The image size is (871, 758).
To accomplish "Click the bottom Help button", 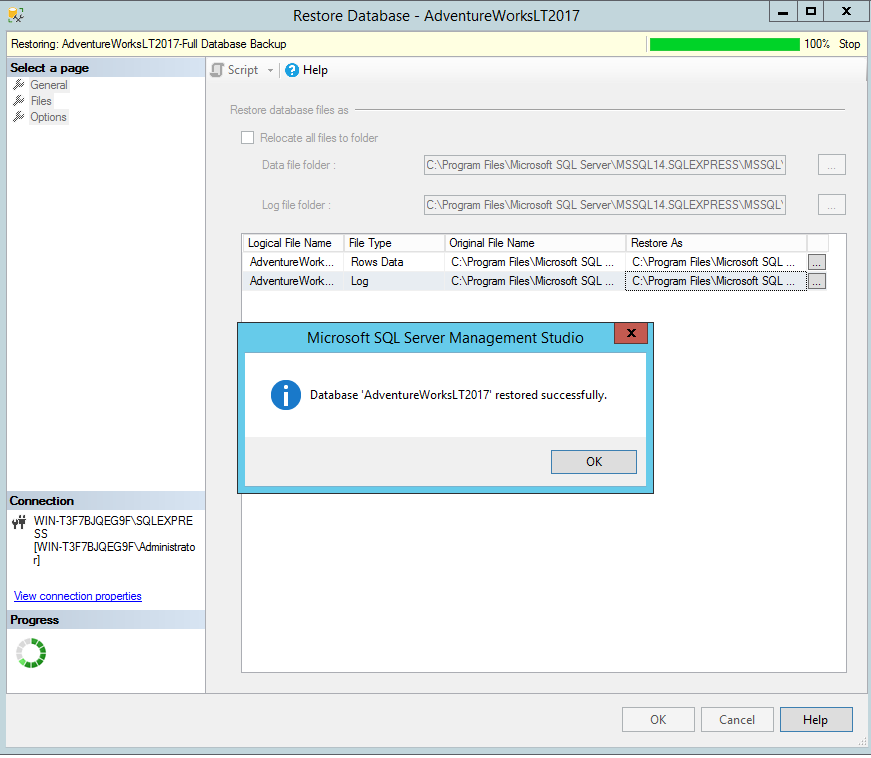I will 816,720.
